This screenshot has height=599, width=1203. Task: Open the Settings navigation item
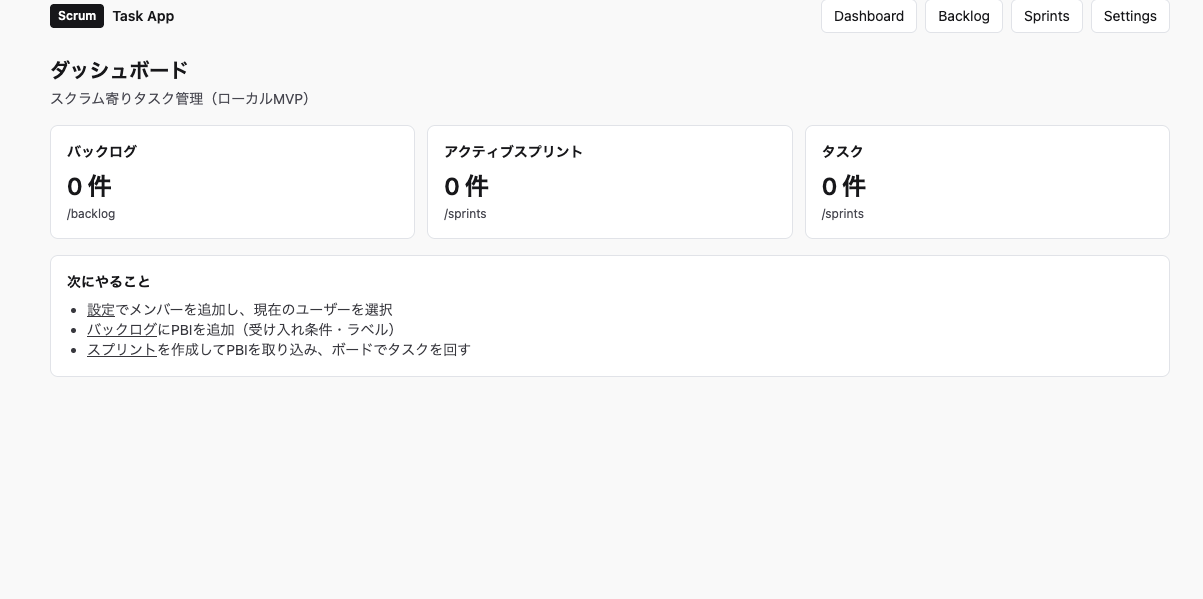pyautogui.click(x=1130, y=16)
